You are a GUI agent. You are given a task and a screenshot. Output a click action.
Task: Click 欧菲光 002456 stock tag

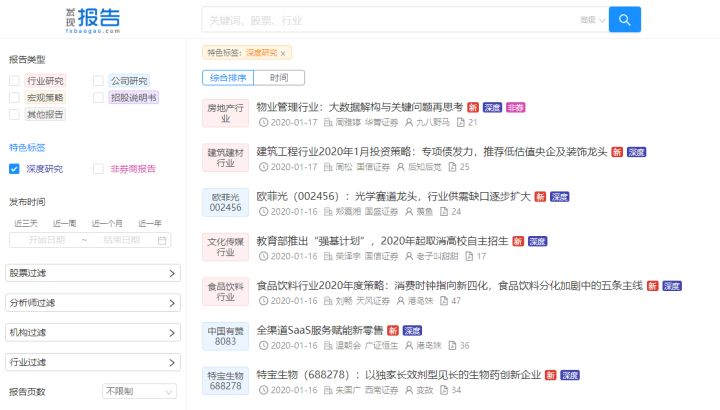coord(225,202)
